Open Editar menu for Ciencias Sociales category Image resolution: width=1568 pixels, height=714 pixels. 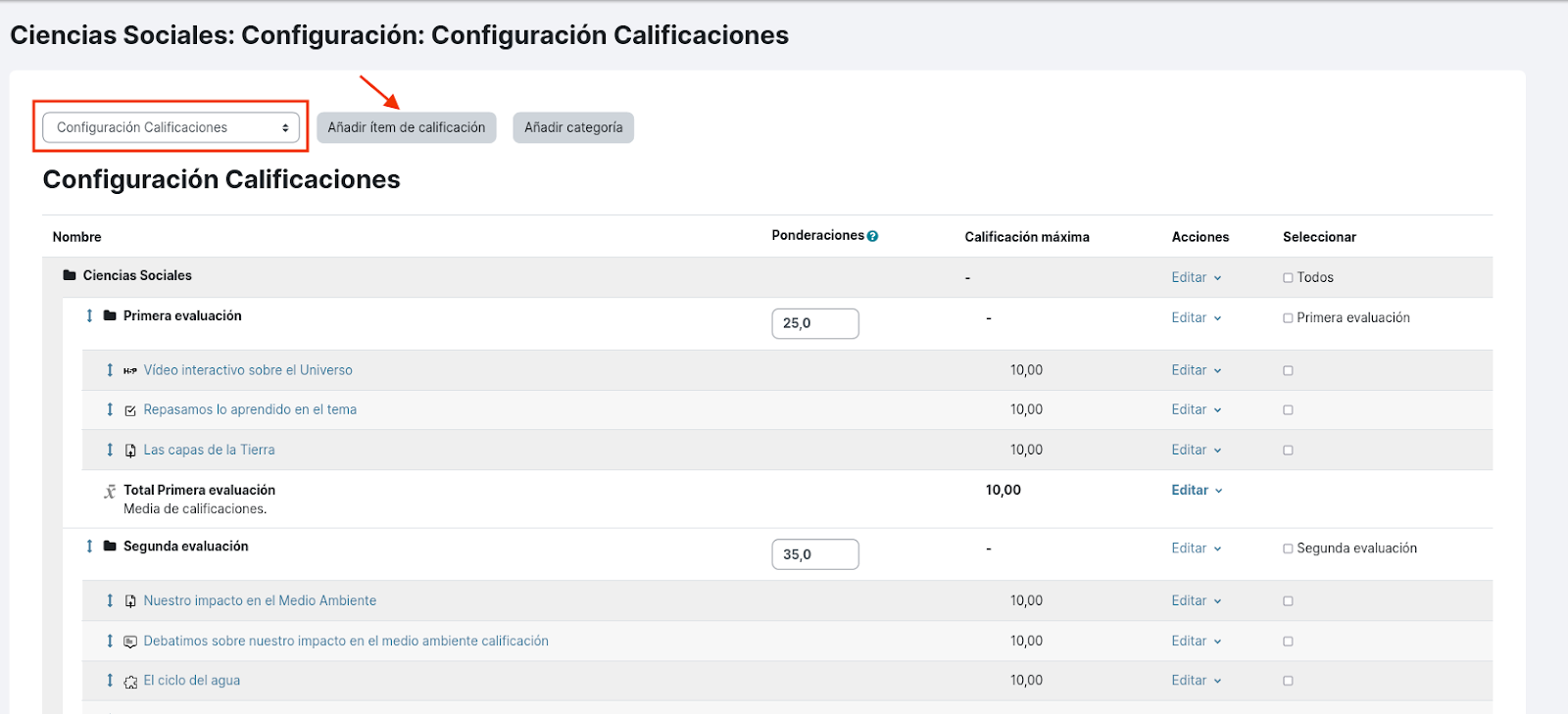pyautogui.click(x=1197, y=277)
